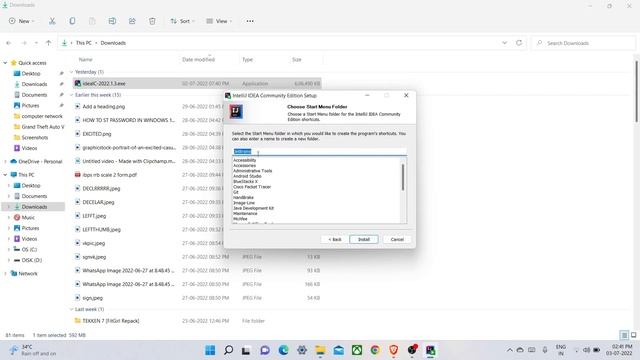Open taskbar Search magnifier icon
This screenshot has width=640, height=360.
229,350
